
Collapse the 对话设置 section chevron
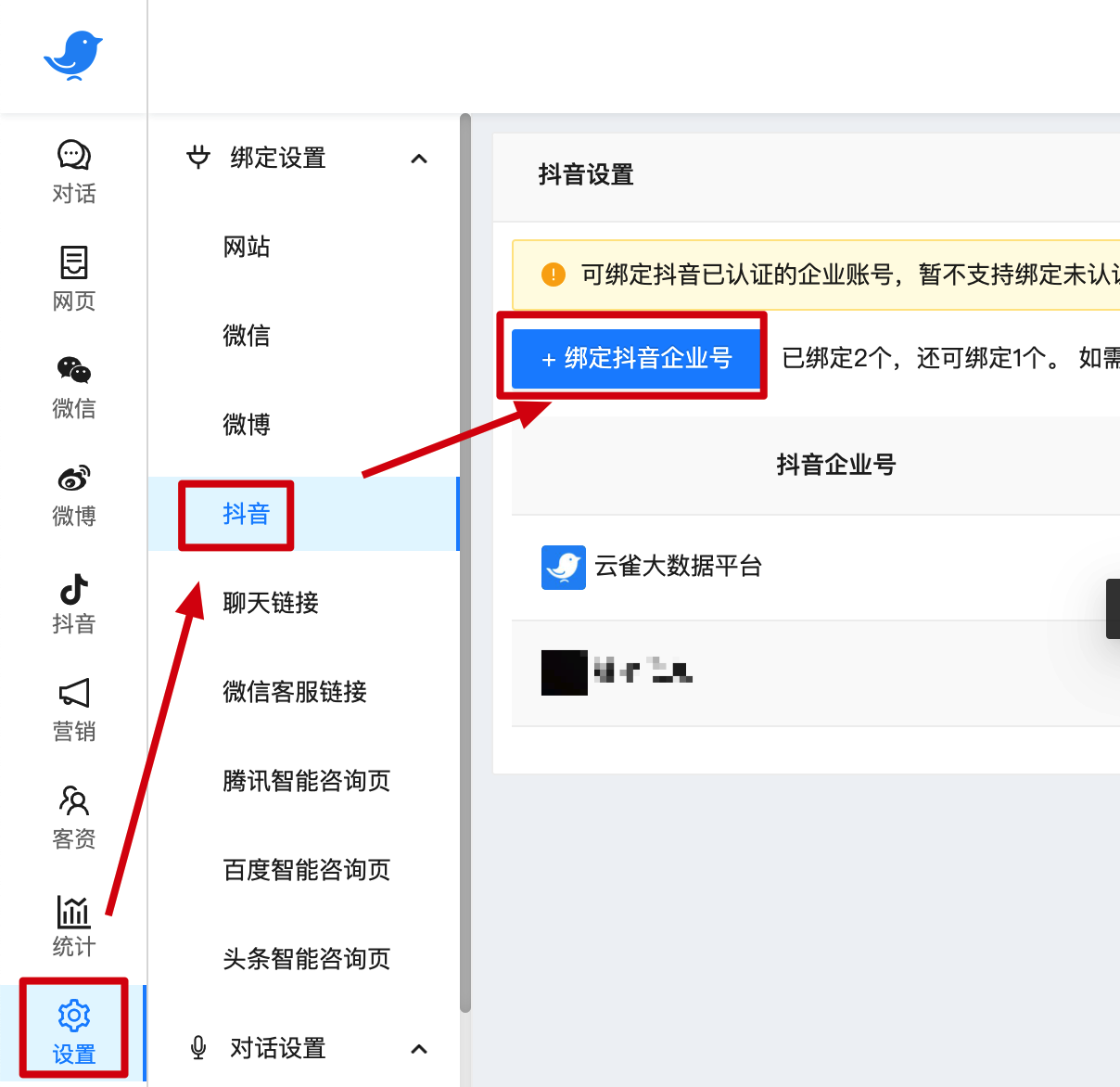(x=419, y=1049)
